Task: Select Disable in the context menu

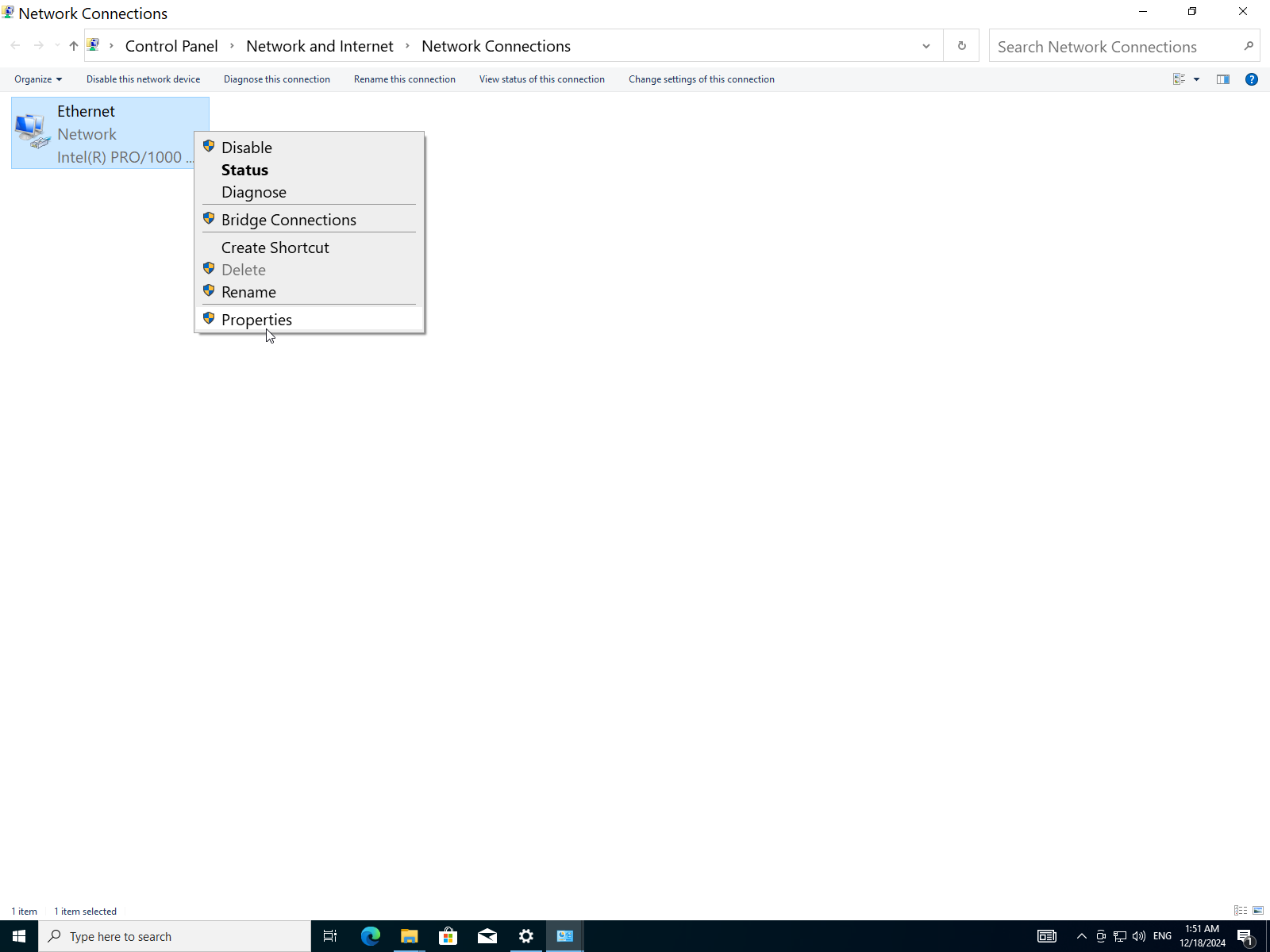Action: [x=246, y=148]
